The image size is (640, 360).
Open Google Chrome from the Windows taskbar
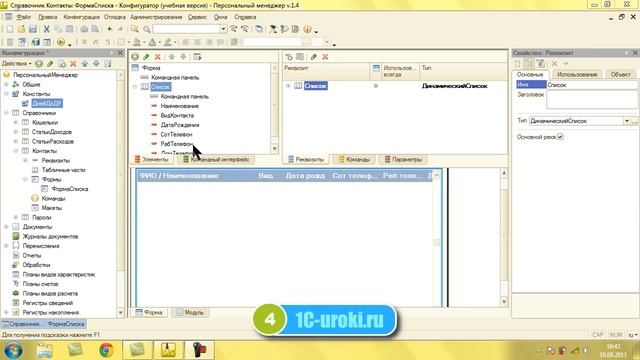pyautogui.click(x=106, y=350)
